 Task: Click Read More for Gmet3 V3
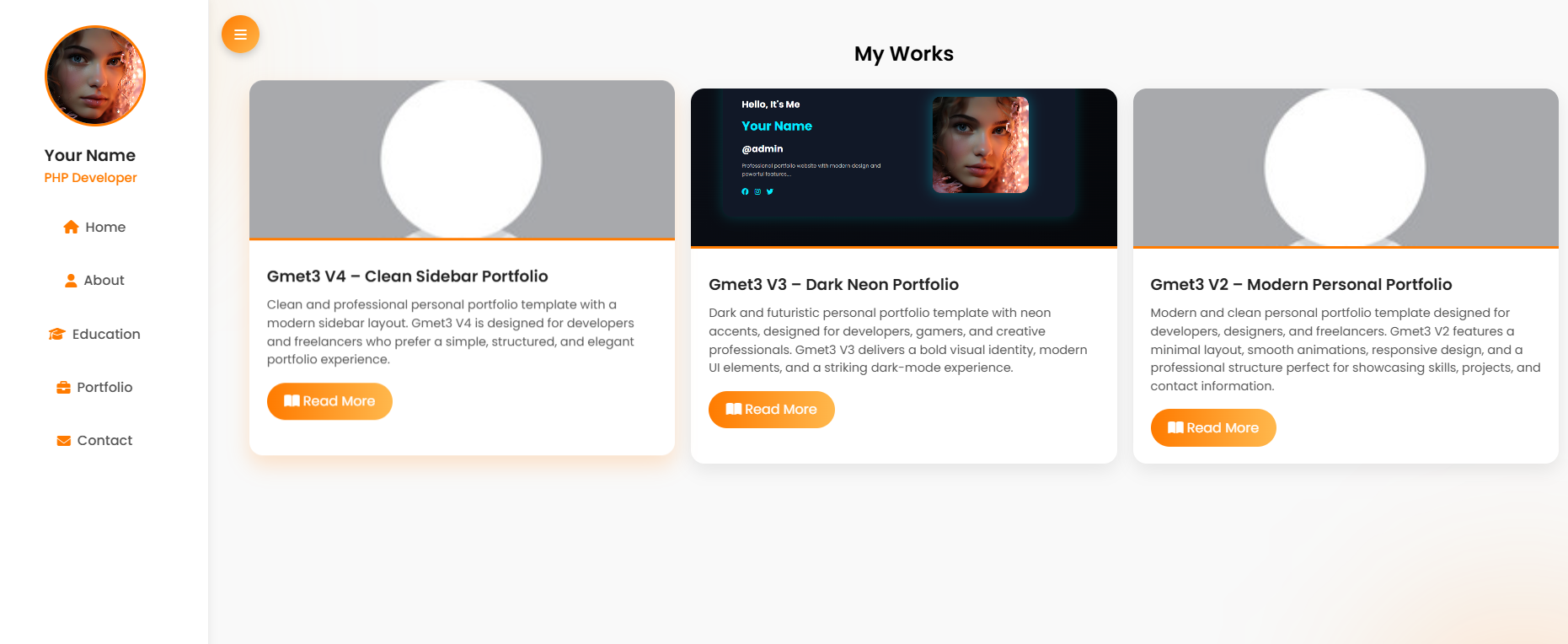tap(771, 410)
